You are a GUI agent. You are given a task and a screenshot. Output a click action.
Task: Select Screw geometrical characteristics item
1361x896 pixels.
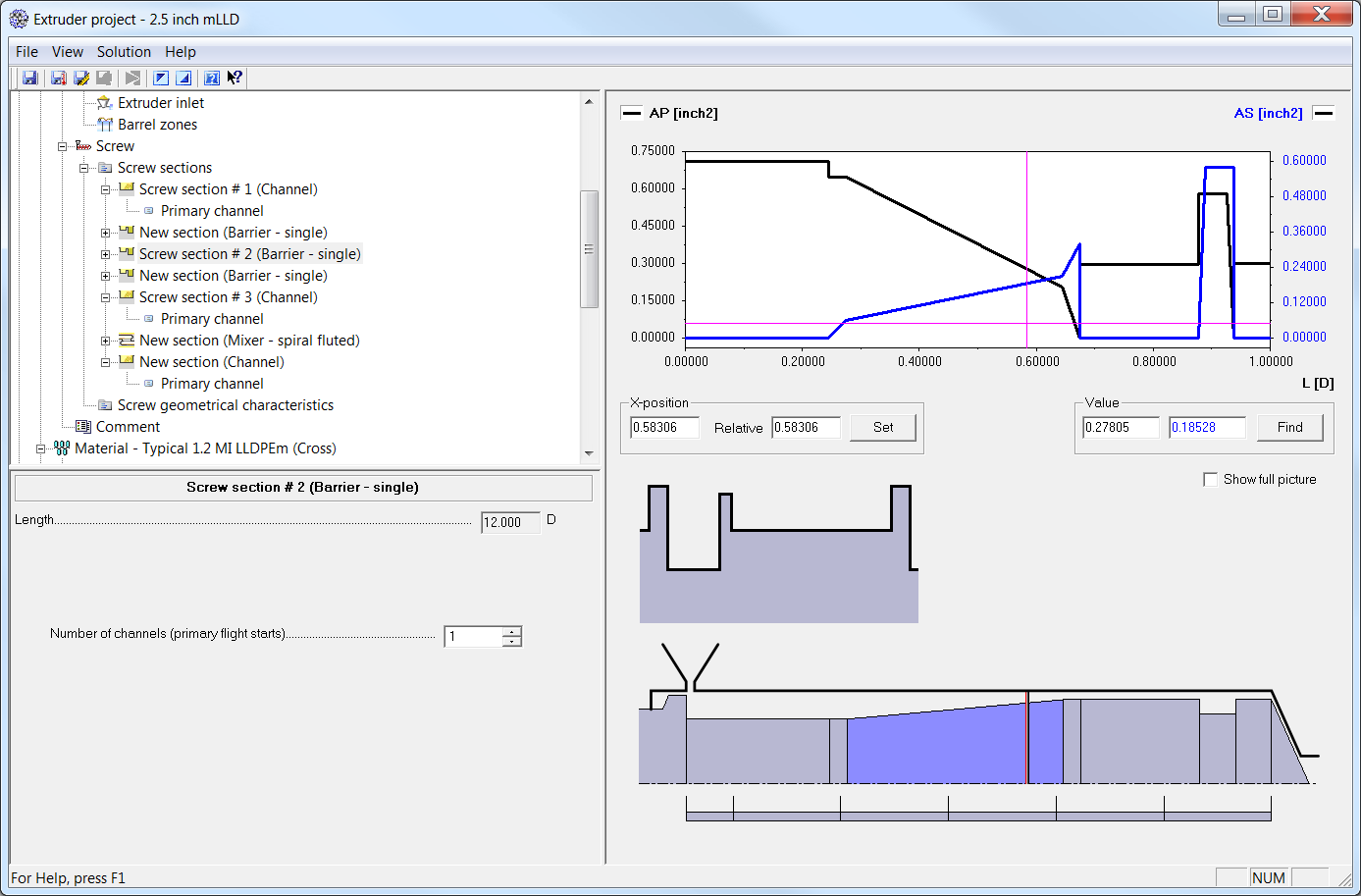pos(226,405)
